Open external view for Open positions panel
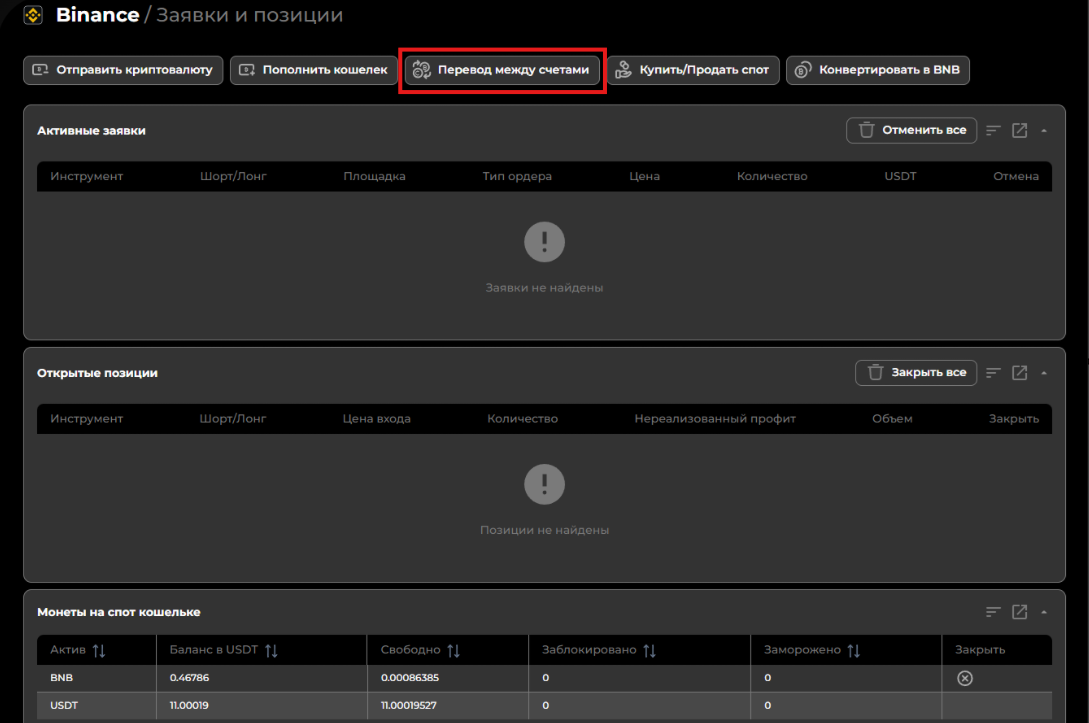This screenshot has width=1089, height=723. coord(1019,373)
